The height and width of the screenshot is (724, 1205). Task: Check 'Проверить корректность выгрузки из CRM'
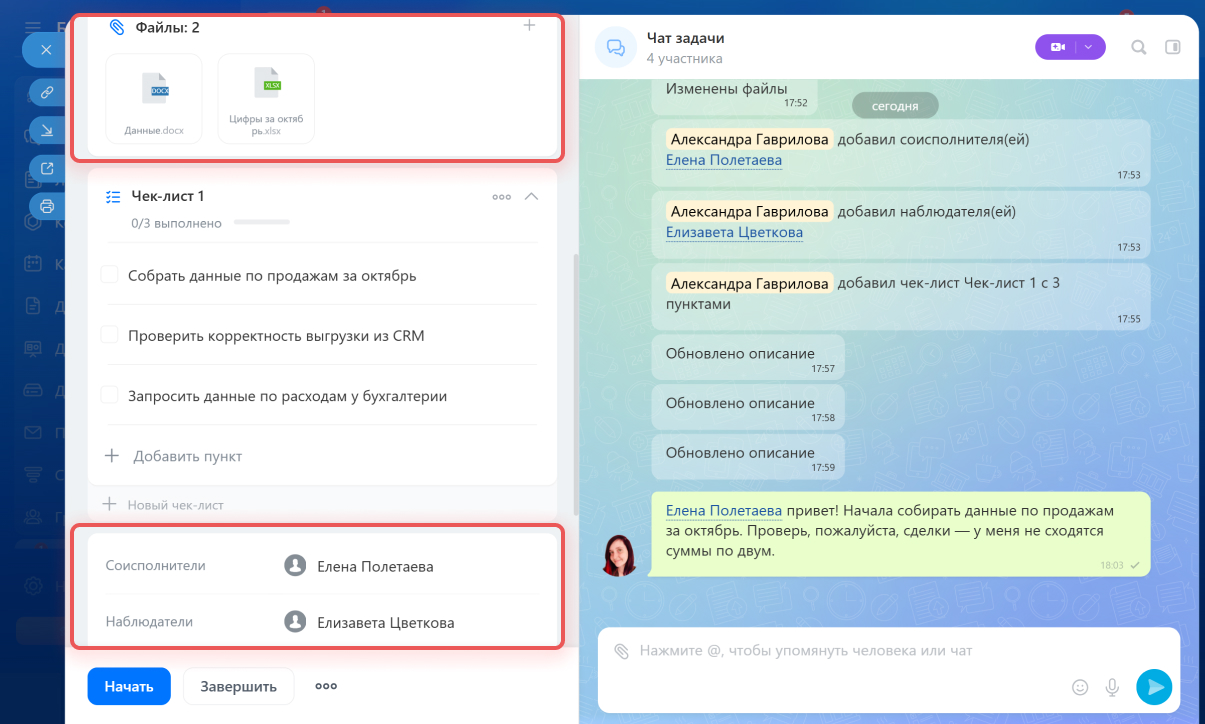point(110,335)
